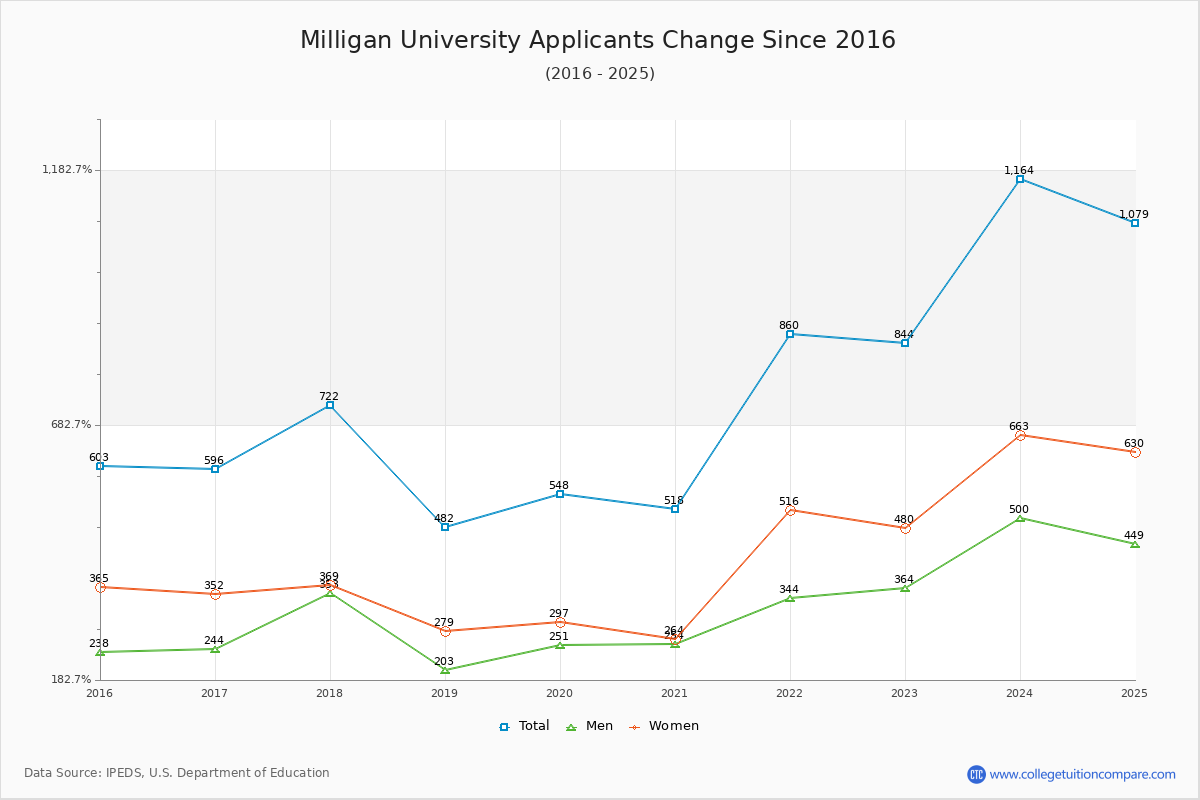The image size is (1200, 800).
Task: Click the Total 548 data point for 2020
Action: click(x=560, y=494)
